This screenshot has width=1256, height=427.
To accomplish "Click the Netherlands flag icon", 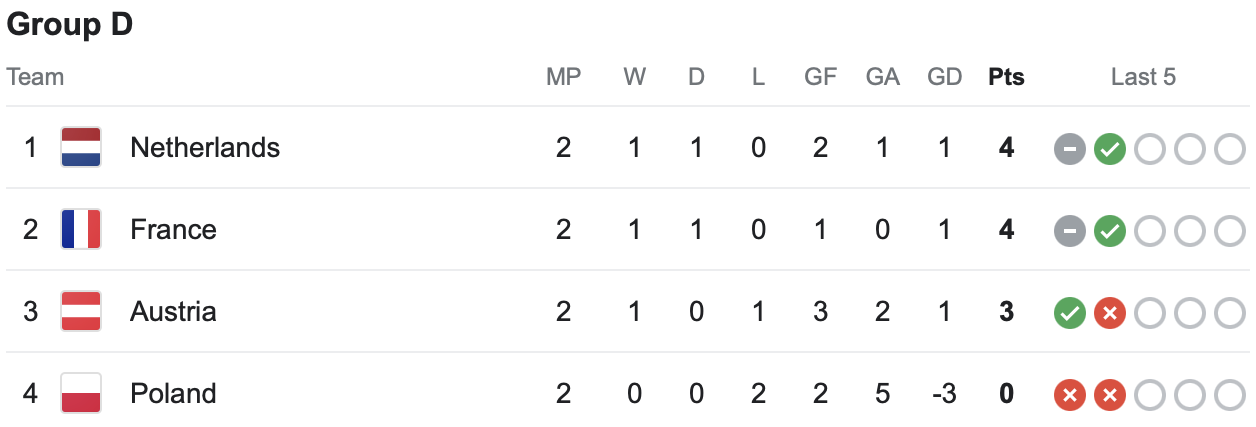I will [81, 148].
